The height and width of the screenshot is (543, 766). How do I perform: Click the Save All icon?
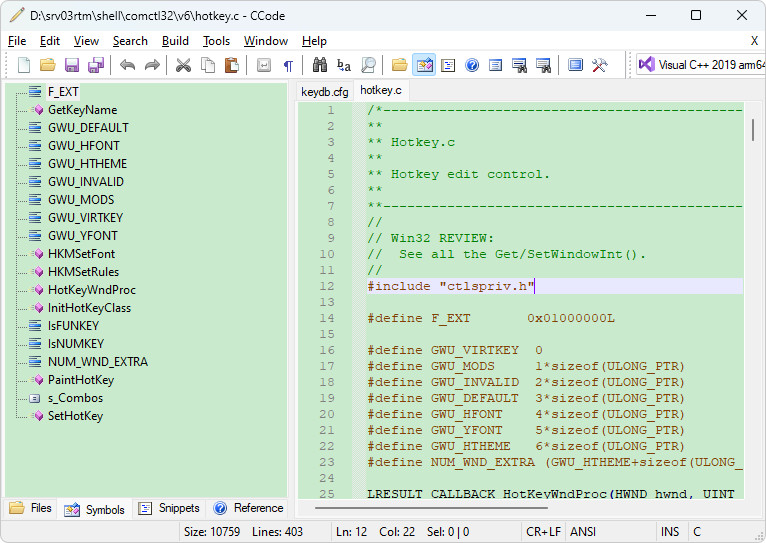tap(96, 65)
